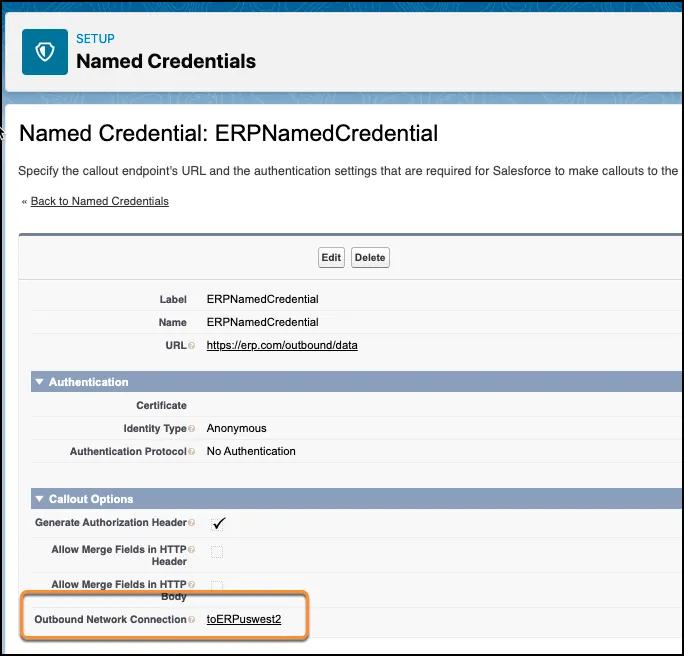Open the https://erp.com/outbound/data URL link
This screenshot has width=684, height=656.
pyautogui.click(x=282, y=345)
